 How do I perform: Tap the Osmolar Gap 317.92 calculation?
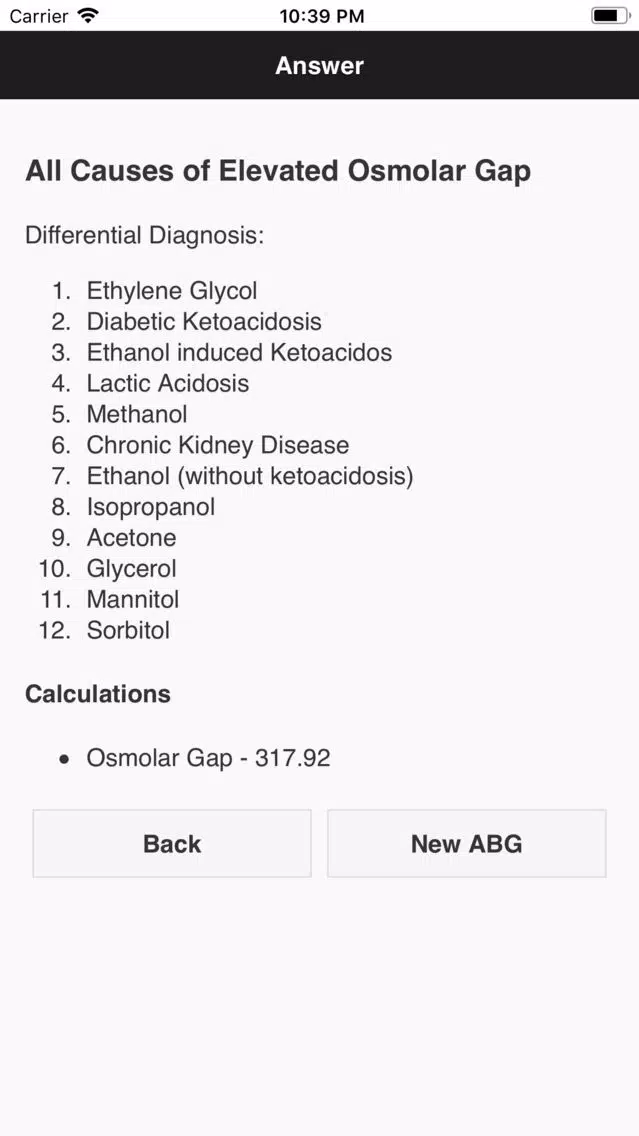tap(208, 758)
